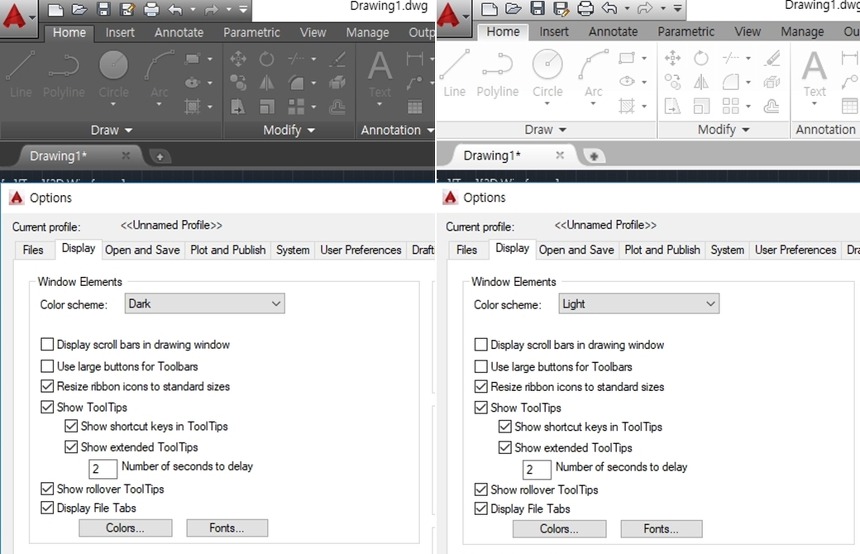860x554 pixels.
Task: Select the Text tool in the light Annotation panel
Action: click(814, 76)
